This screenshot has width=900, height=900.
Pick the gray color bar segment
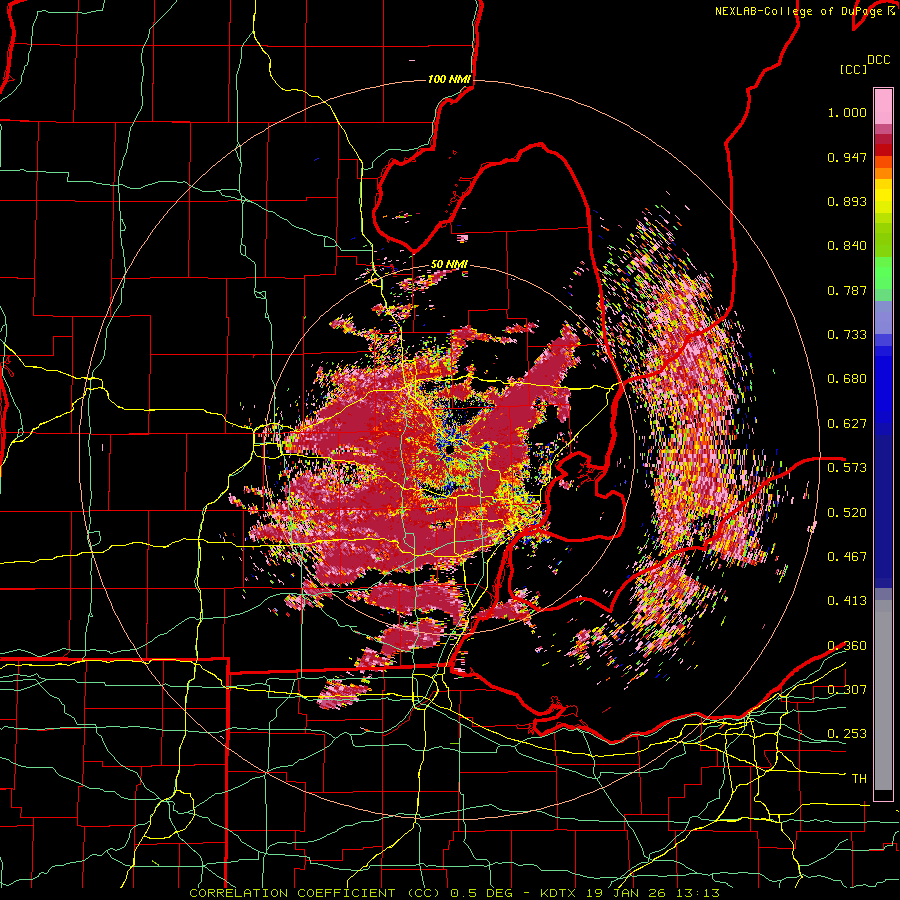click(883, 695)
